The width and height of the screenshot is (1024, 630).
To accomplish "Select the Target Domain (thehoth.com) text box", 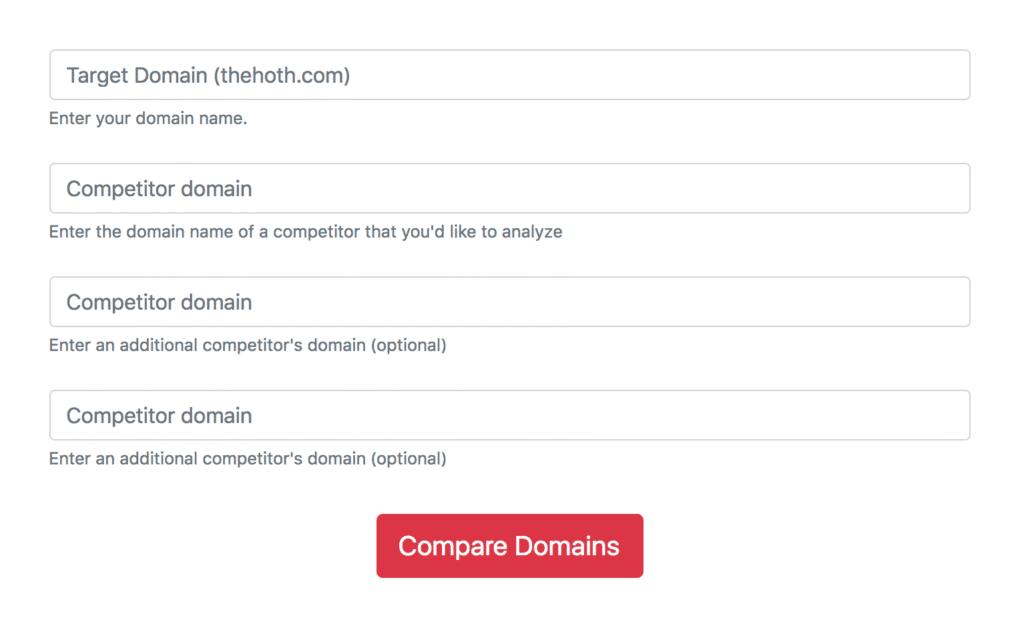I will tap(510, 74).
